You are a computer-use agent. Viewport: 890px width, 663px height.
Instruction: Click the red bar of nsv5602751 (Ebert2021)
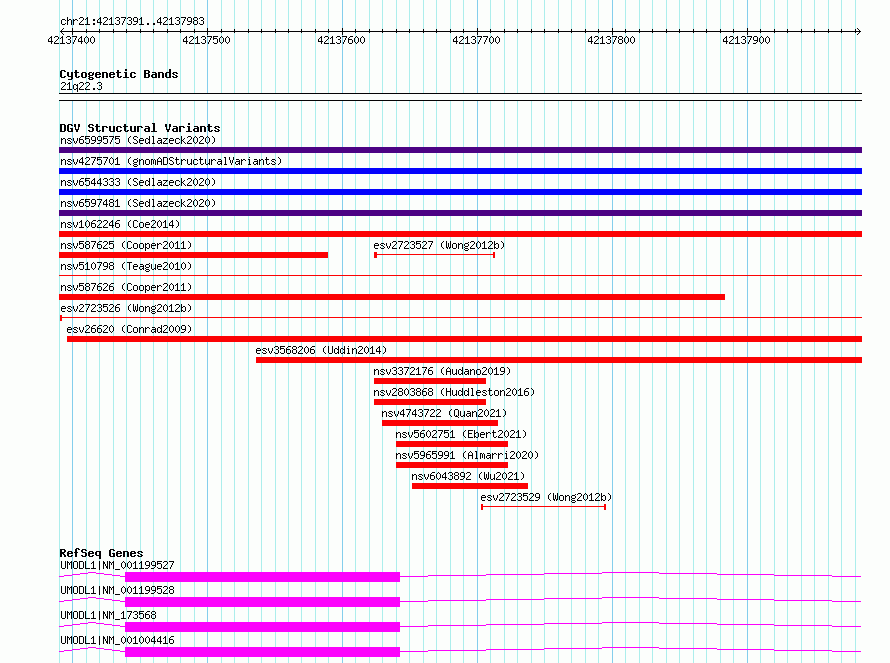[x=452, y=444]
